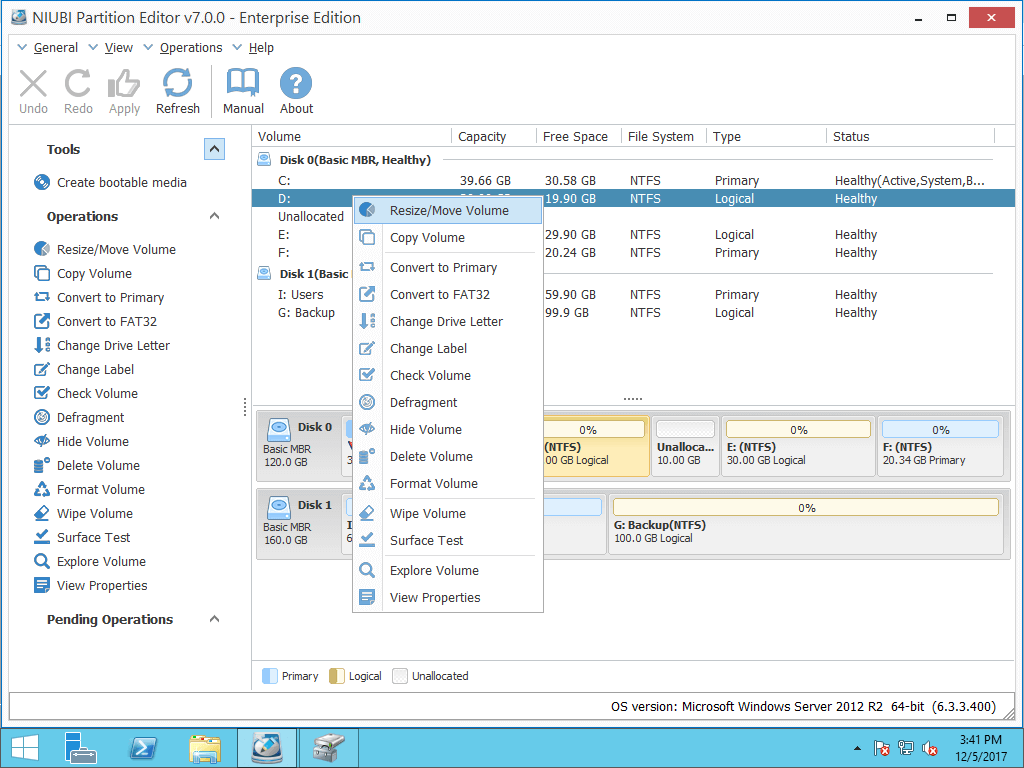Click sidebar Copy Volume icon
The image size is (1024, 768).
pyautogui.click(x=42, y=273)
